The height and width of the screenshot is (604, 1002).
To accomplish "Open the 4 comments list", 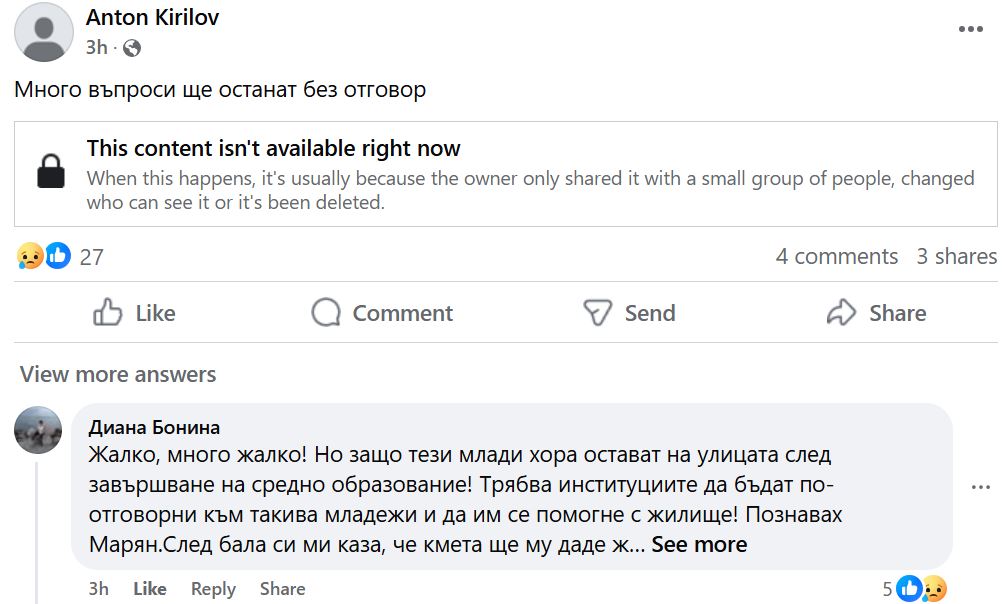I will click(837, 256).
